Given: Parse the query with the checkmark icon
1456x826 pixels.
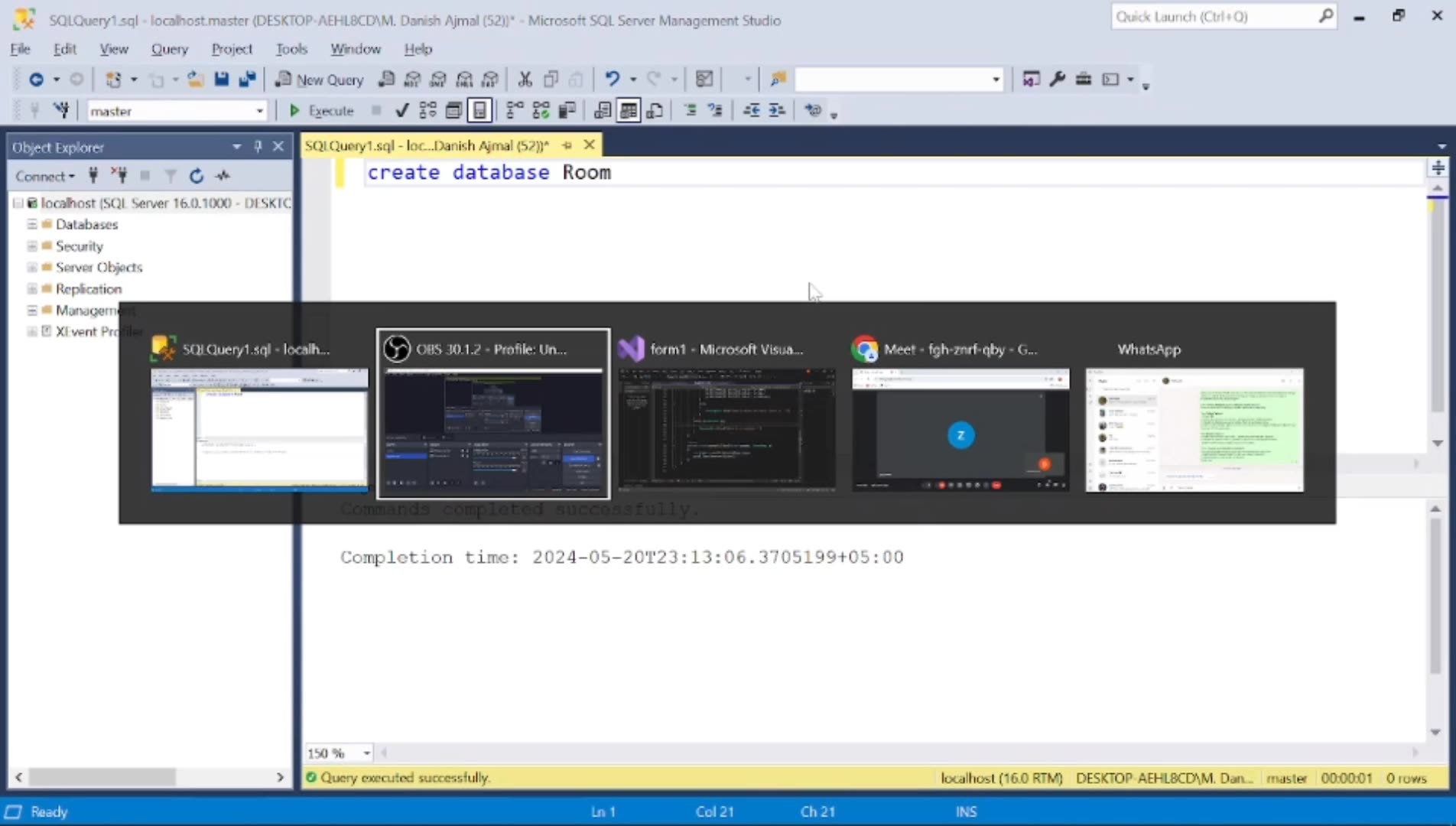Looking at the screenshot, I should coord(401,110).
